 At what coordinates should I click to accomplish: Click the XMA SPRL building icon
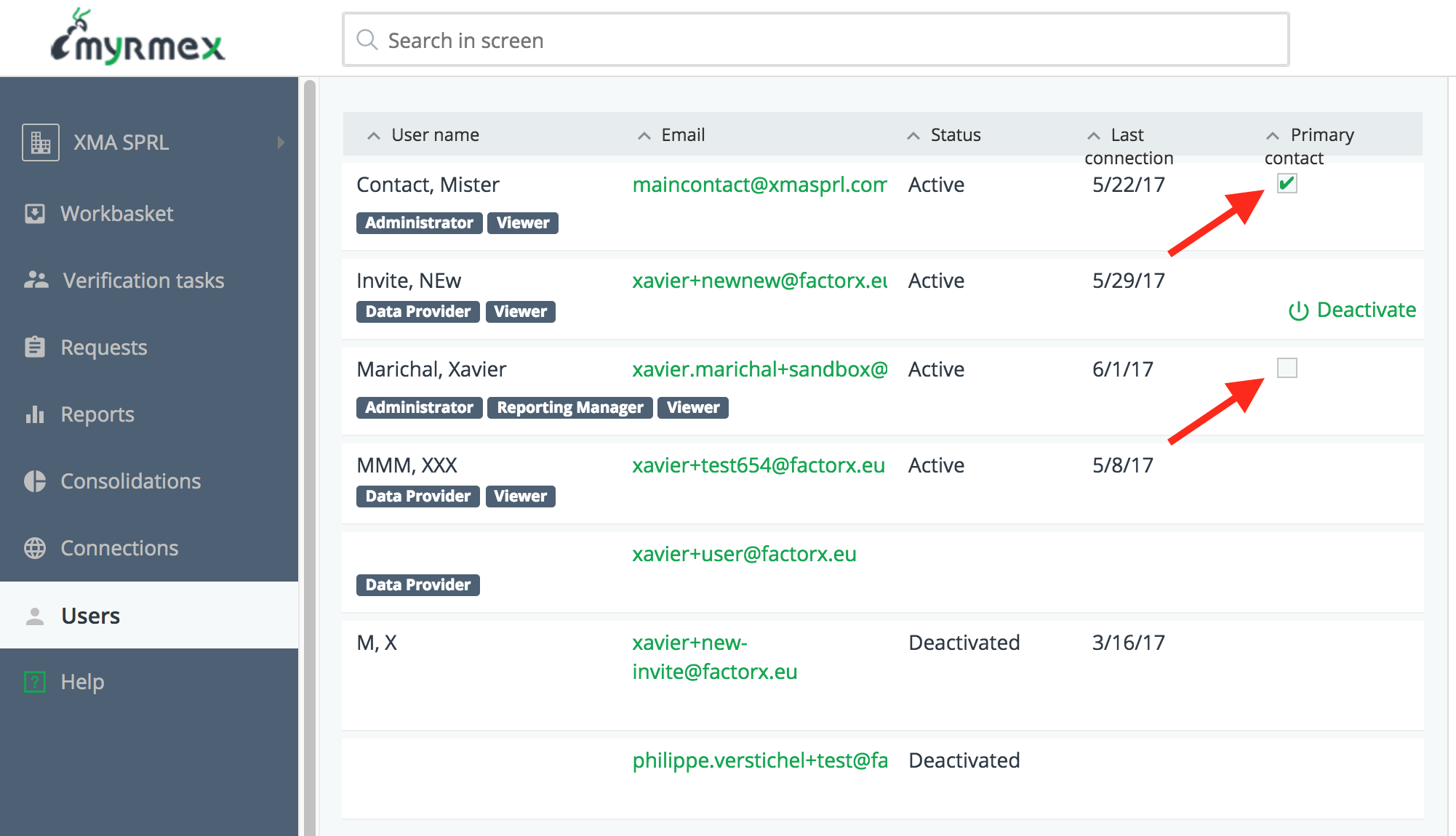pyautogui.click(x=40, y=142)
